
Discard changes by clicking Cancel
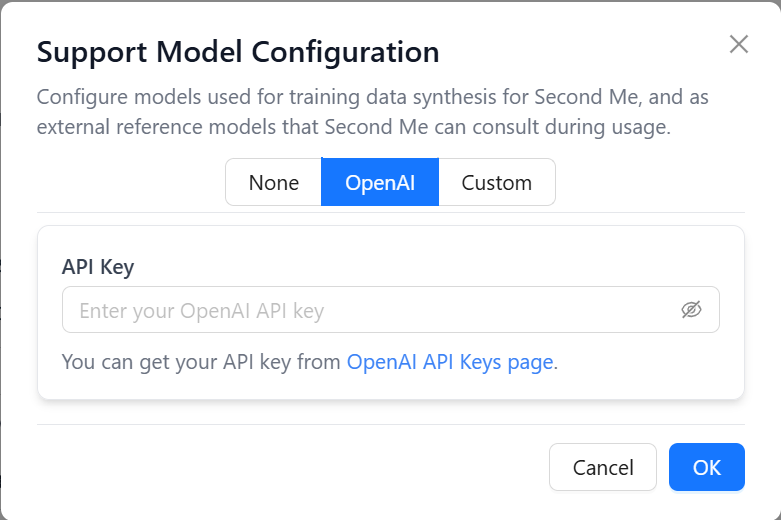(602, 467)
